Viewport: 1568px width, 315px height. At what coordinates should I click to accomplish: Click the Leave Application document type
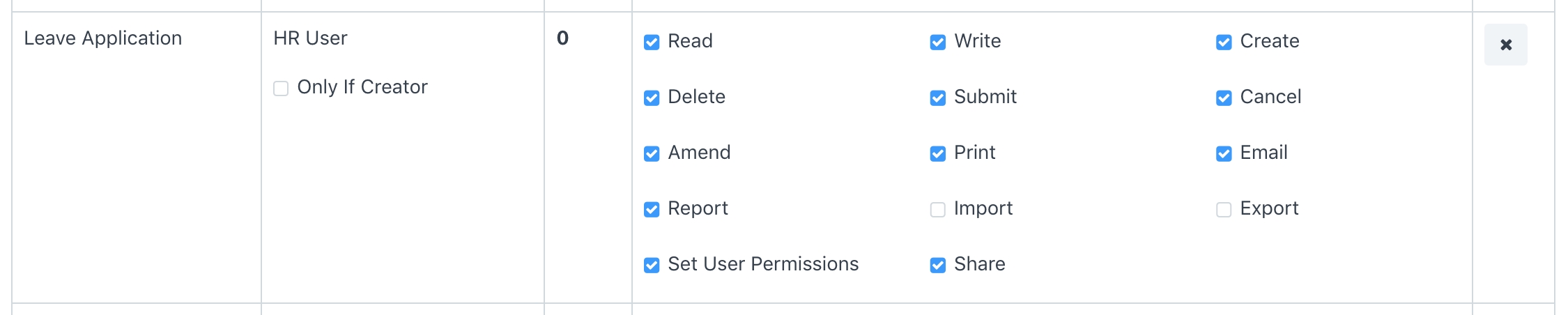(103, 38)
